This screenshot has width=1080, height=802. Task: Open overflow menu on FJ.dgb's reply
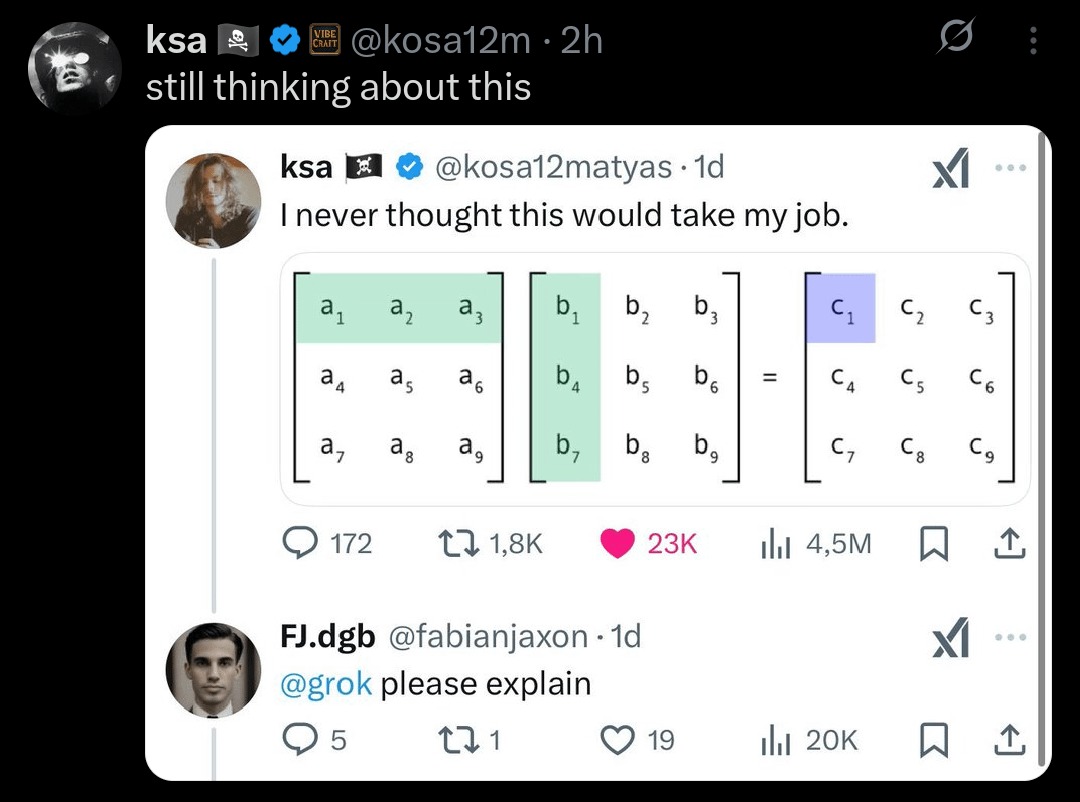point(1010,637)
